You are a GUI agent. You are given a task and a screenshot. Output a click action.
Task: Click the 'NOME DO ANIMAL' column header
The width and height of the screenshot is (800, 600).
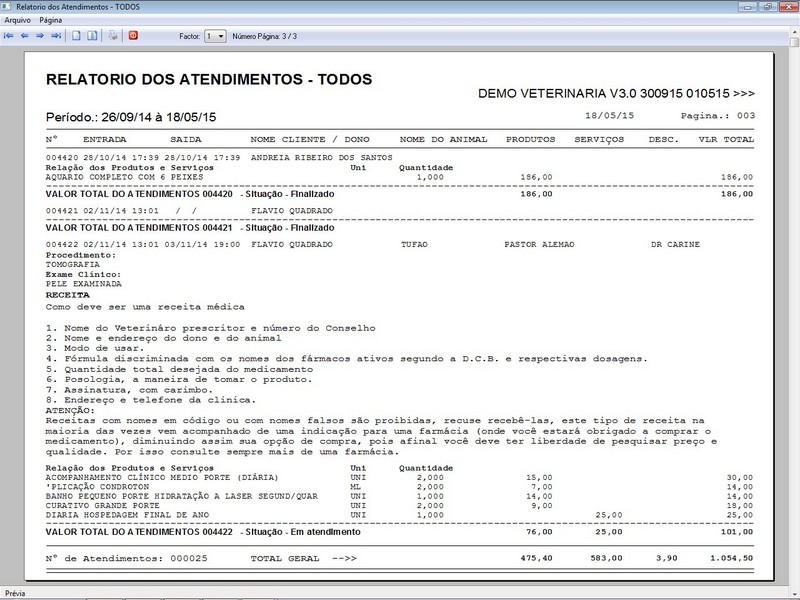tap(443, 139)
